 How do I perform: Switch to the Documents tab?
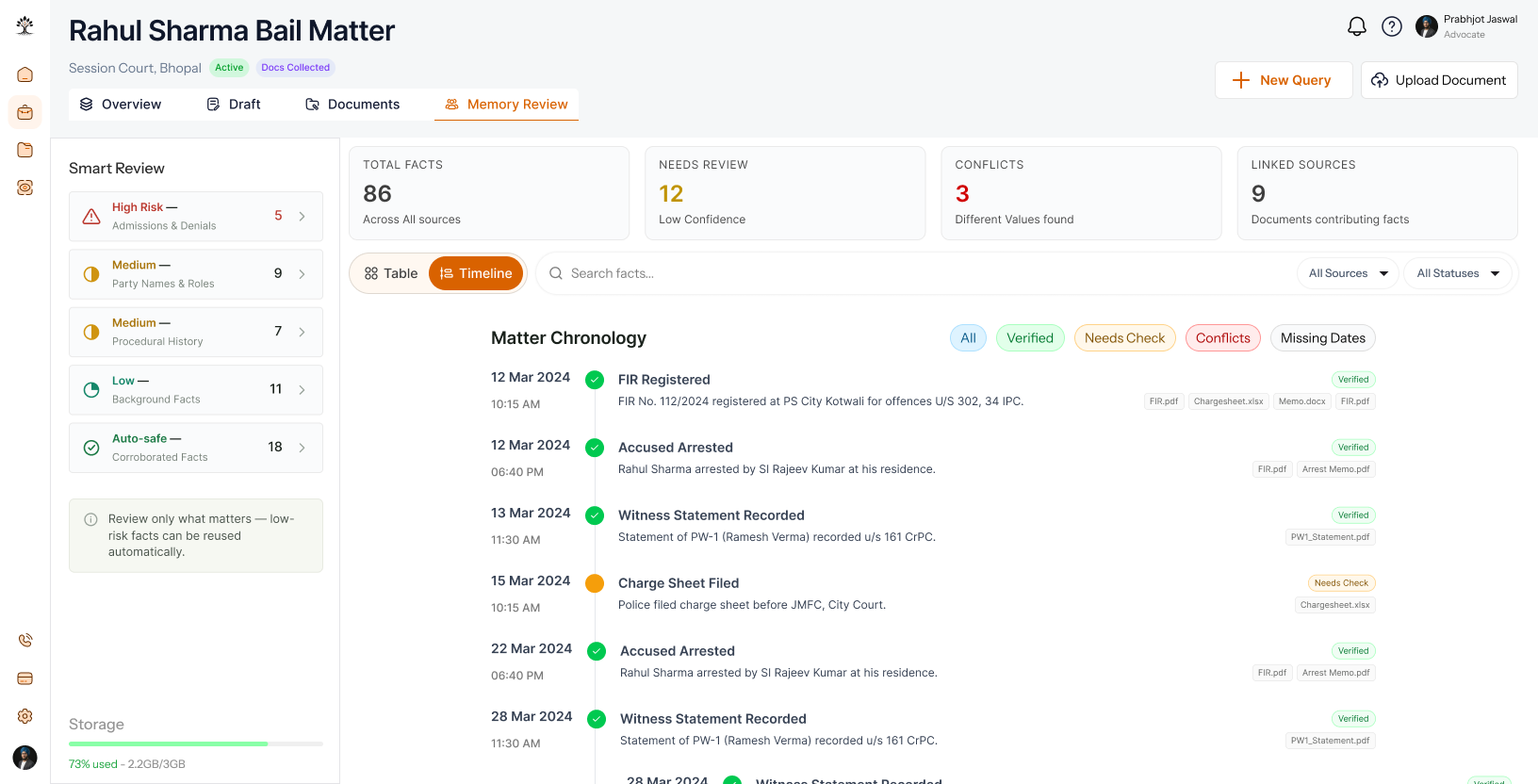[352, 105]
